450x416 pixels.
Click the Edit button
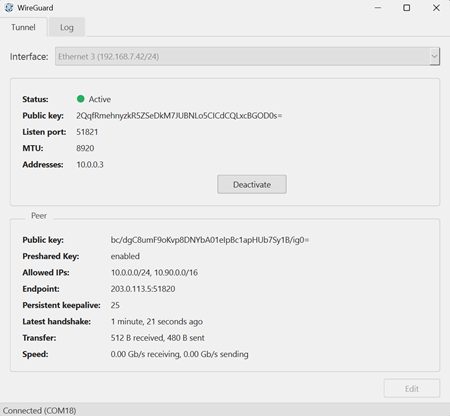pyautogui.click(x=412, y=389)
